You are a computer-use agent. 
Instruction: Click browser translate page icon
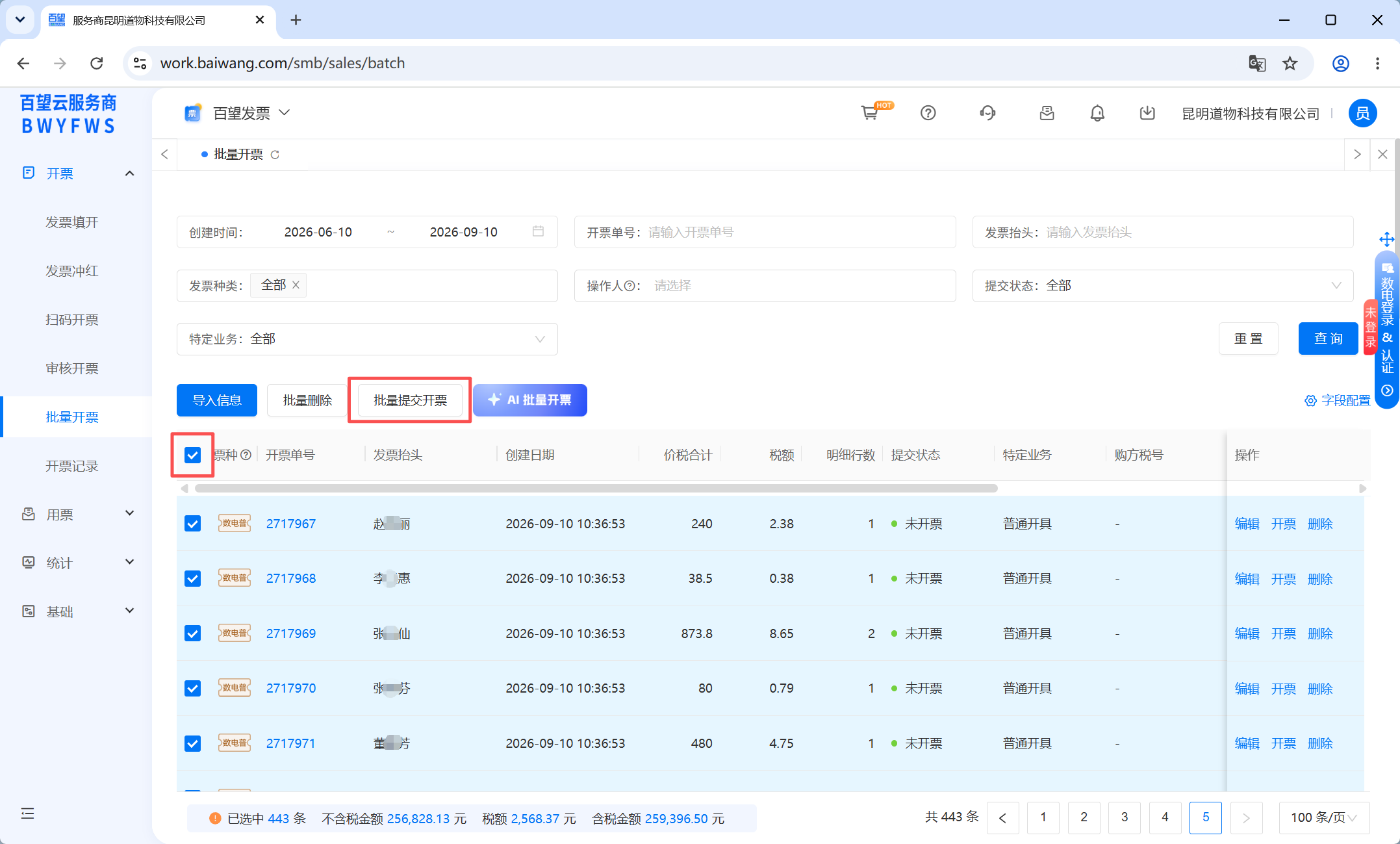pos(1256,63)
